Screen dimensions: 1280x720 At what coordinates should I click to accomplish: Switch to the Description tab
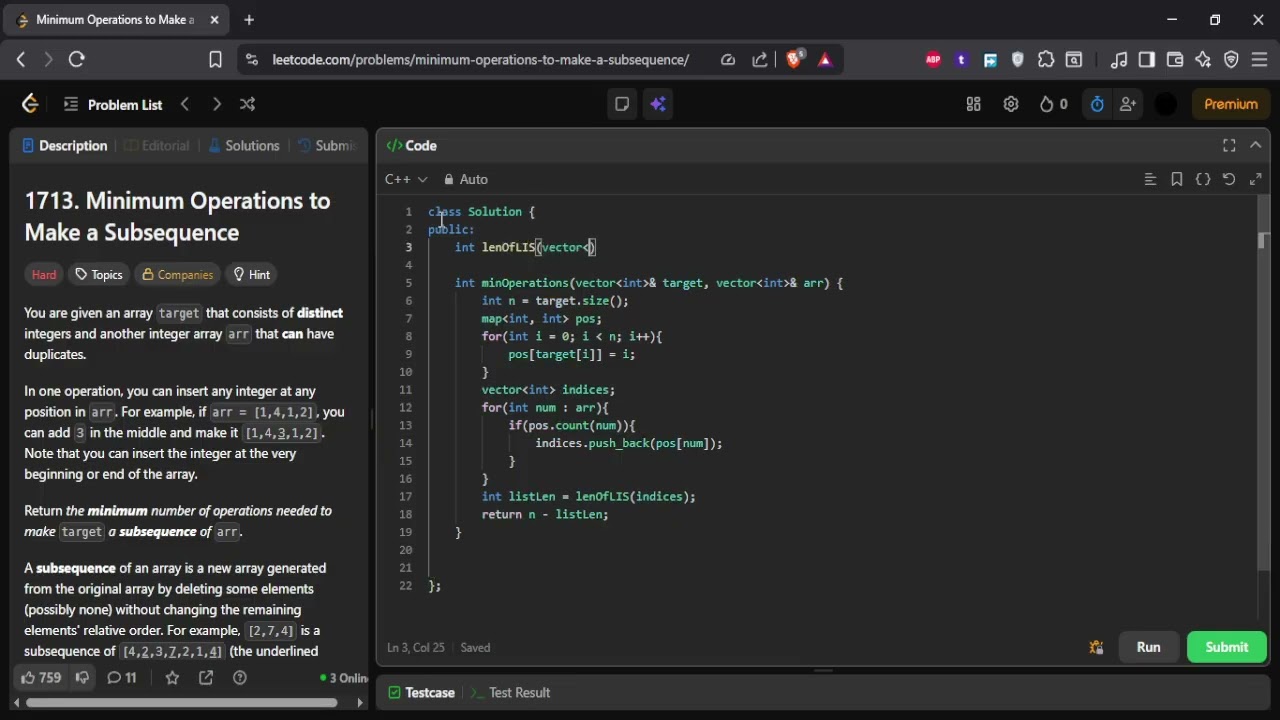tap(65, 146)
